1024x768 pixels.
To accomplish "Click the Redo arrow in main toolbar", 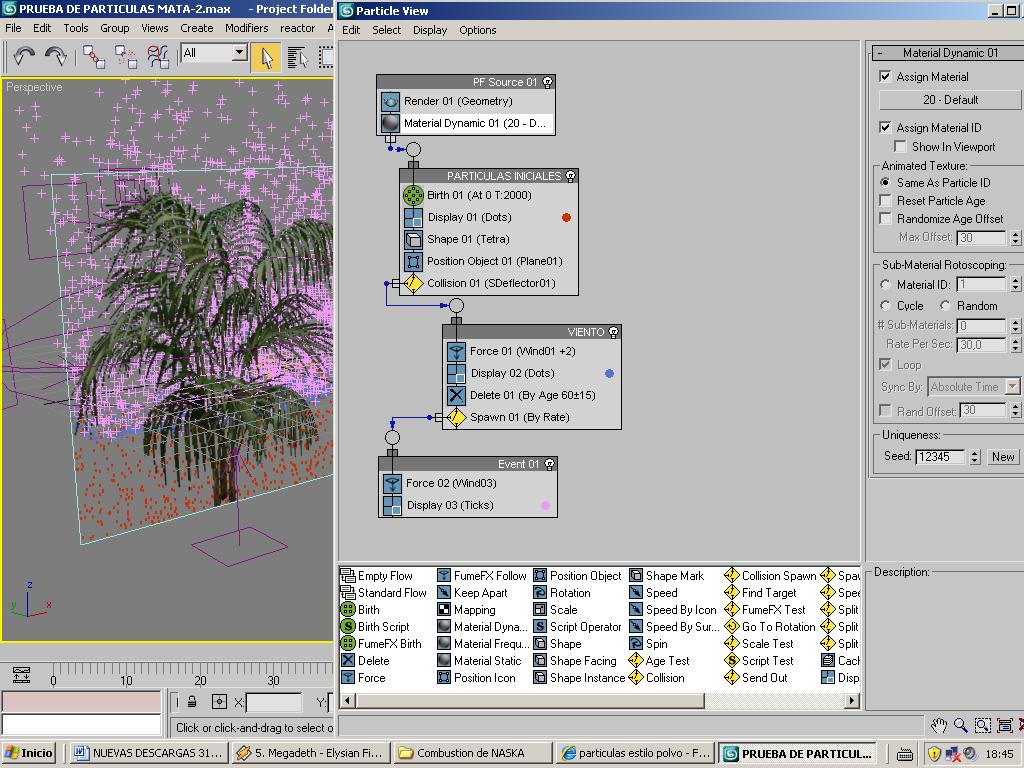I will click(56, 56).
